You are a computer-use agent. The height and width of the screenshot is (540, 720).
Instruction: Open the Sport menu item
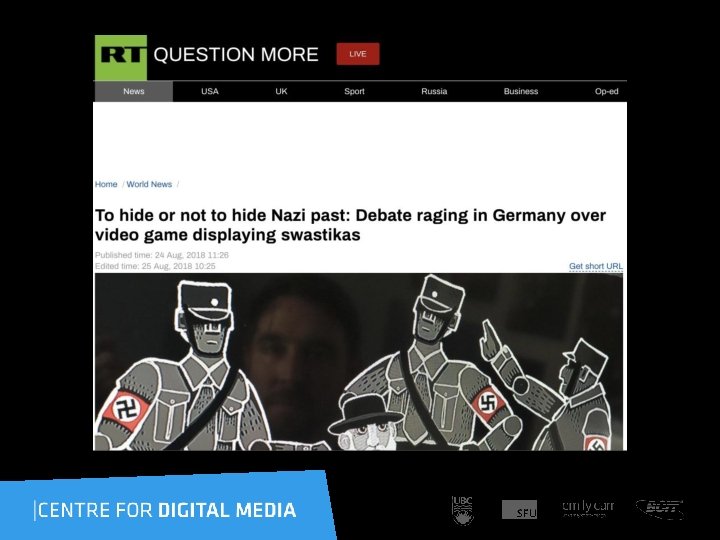click(x=354, y=91)
